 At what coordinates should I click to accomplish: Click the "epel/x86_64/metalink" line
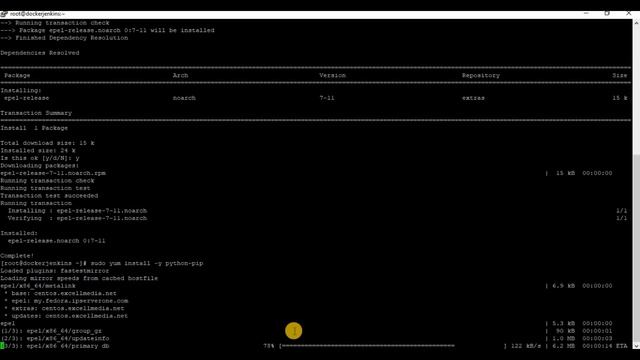[x=38, y=286]
